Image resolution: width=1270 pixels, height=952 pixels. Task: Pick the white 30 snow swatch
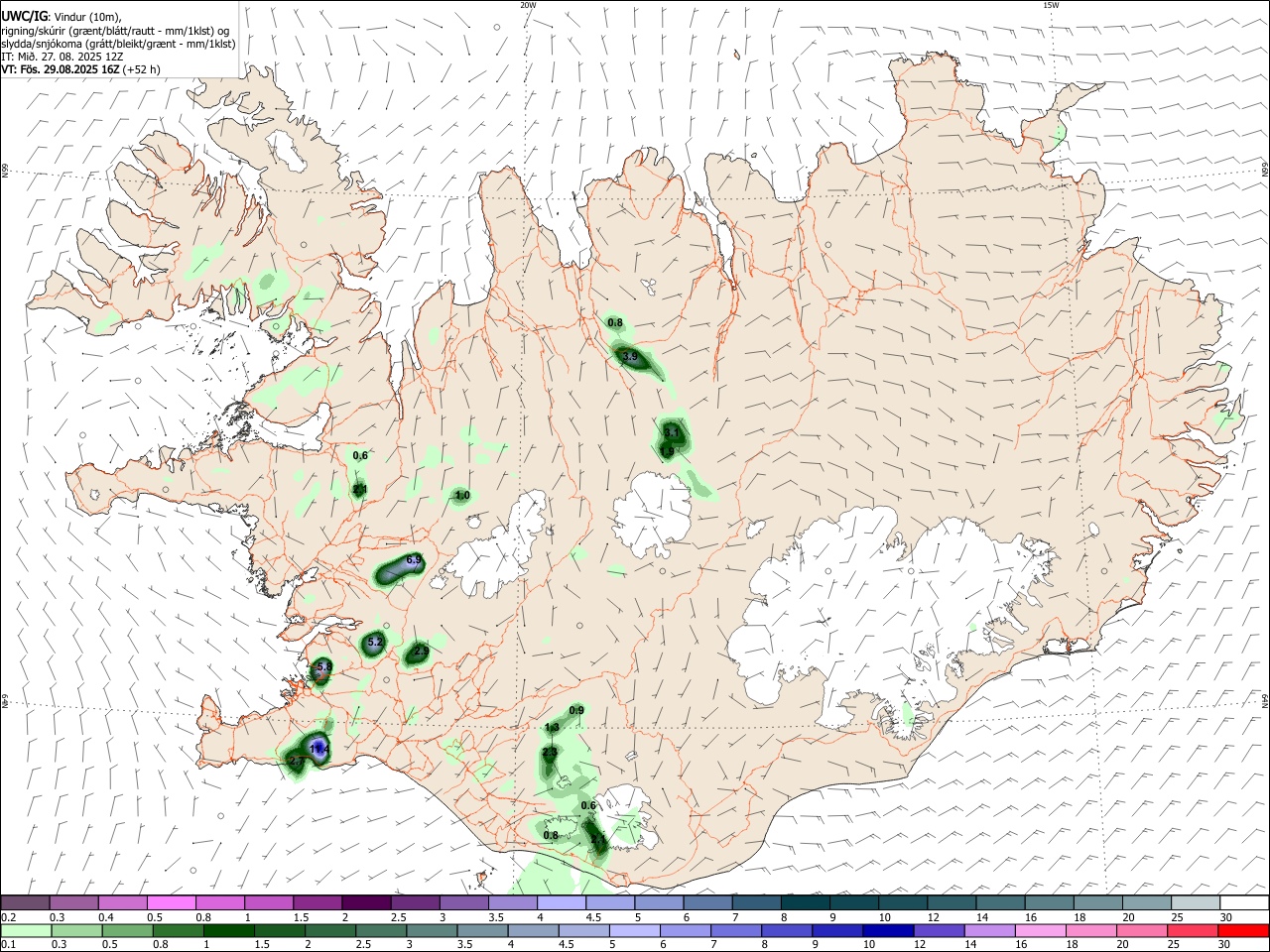tap(1243, 902)
